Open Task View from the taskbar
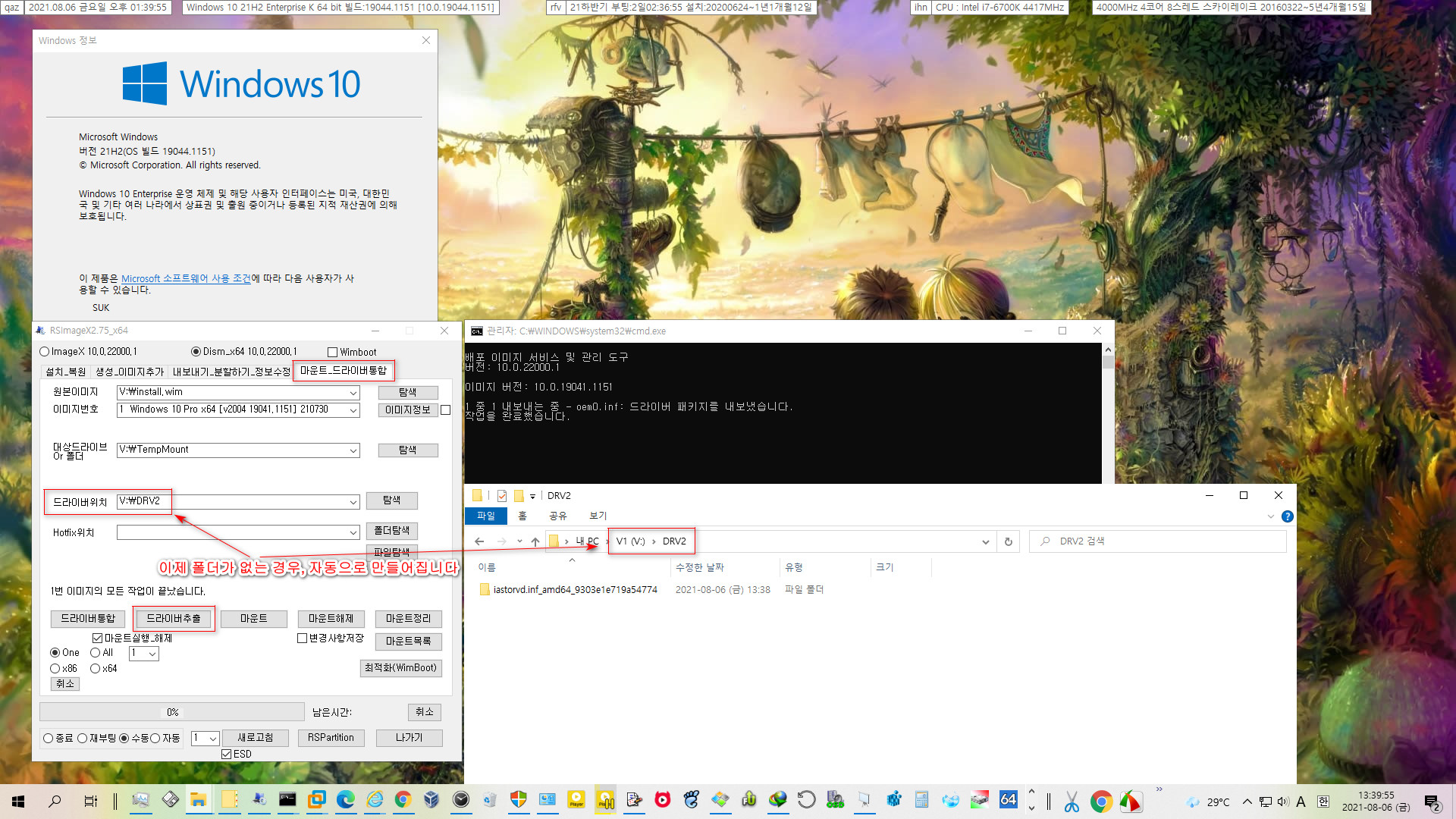This screenshot has height=819, width=1456. [90, 801]
